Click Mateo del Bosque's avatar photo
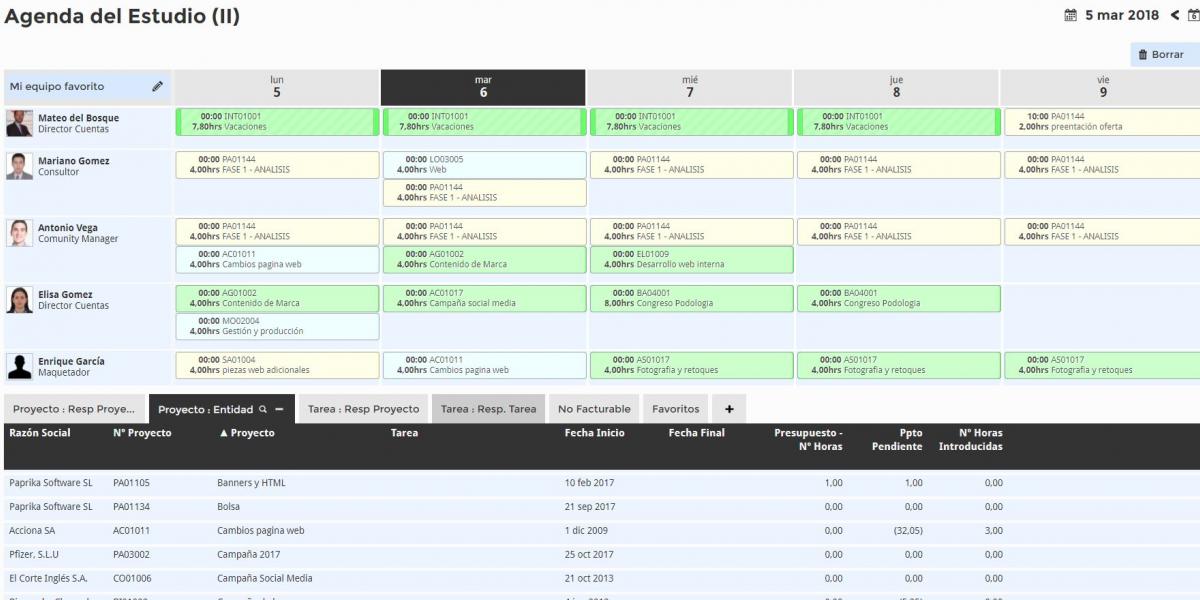The height and width of the screenshot is (600, 1200). pos(19,123)
